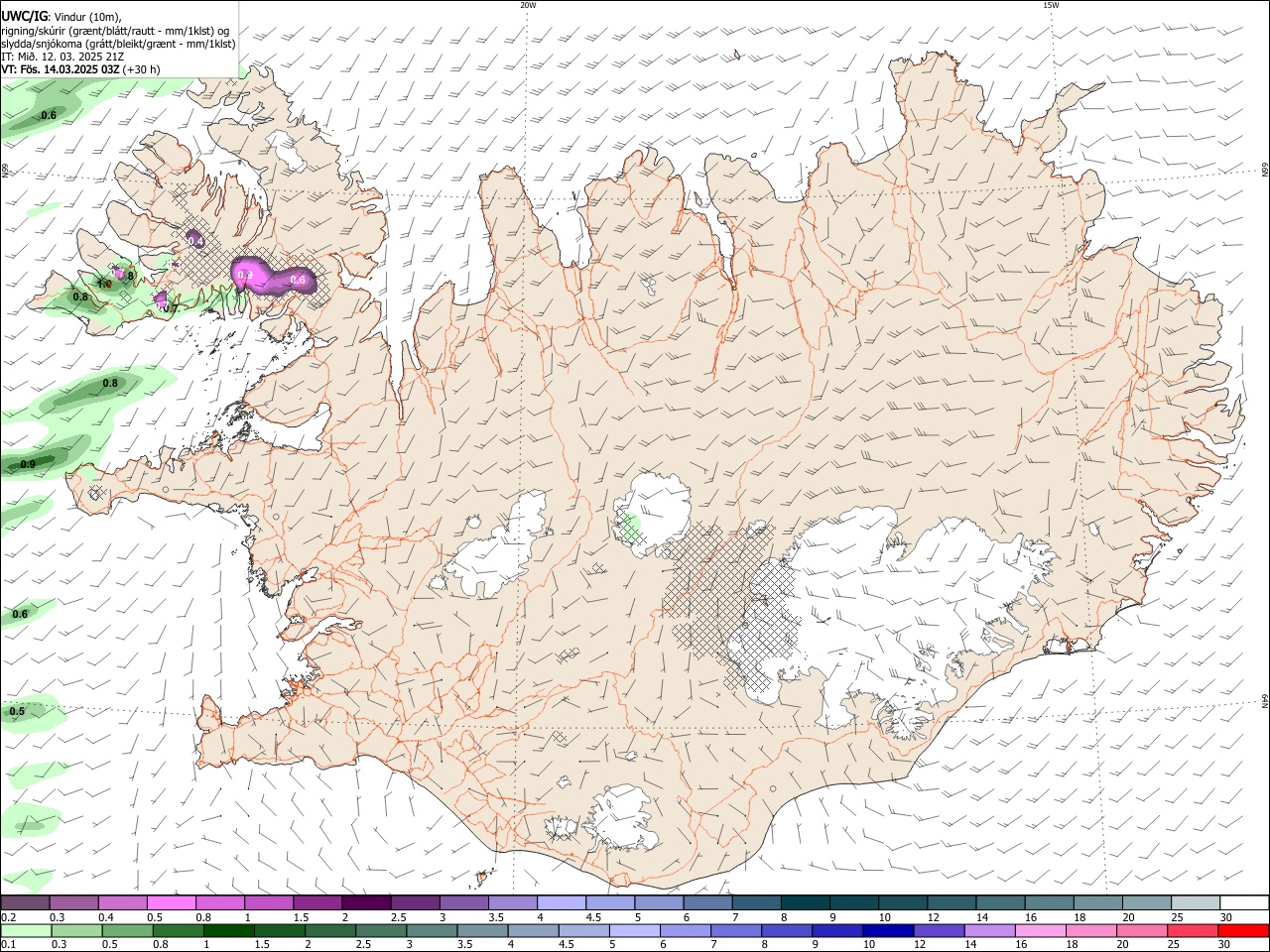Click the '(+30 h)' forecast offset text

coord(142,69)
